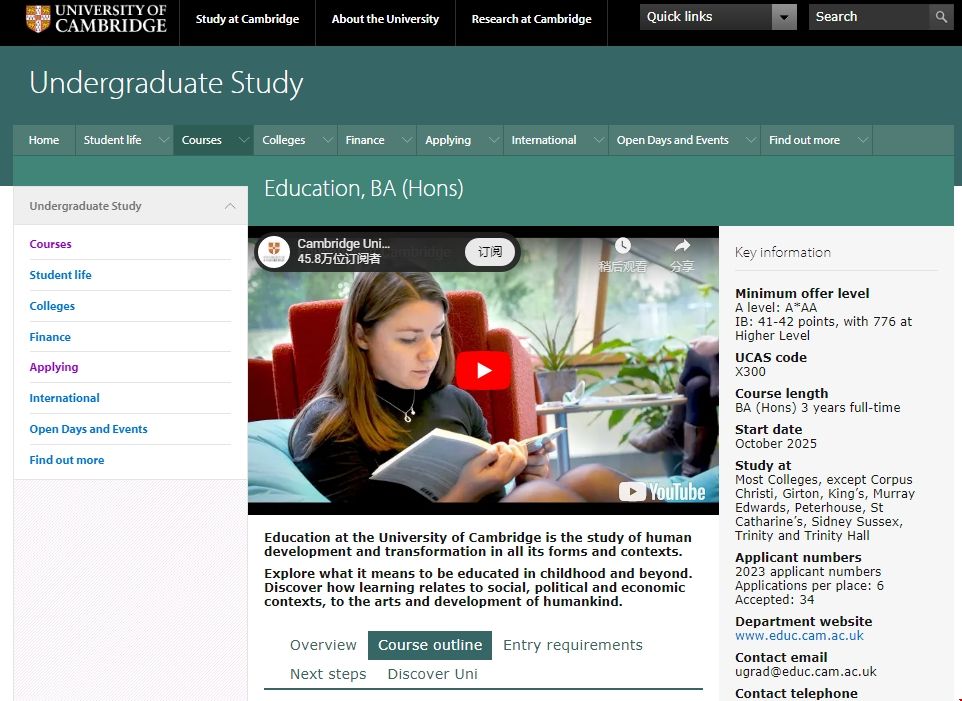
Task: Expand the Colleges navigation dropdown arrow
Action: pyautogui.click(x=326, y=141)
